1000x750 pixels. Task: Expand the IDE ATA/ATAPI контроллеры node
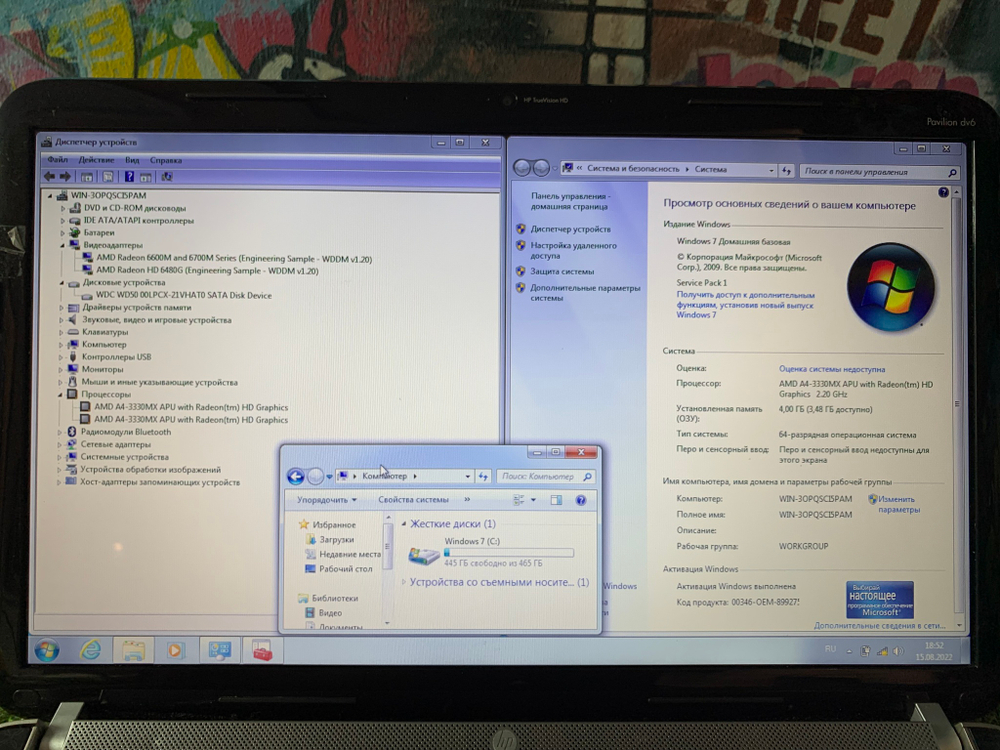click(x=62, y=221)
